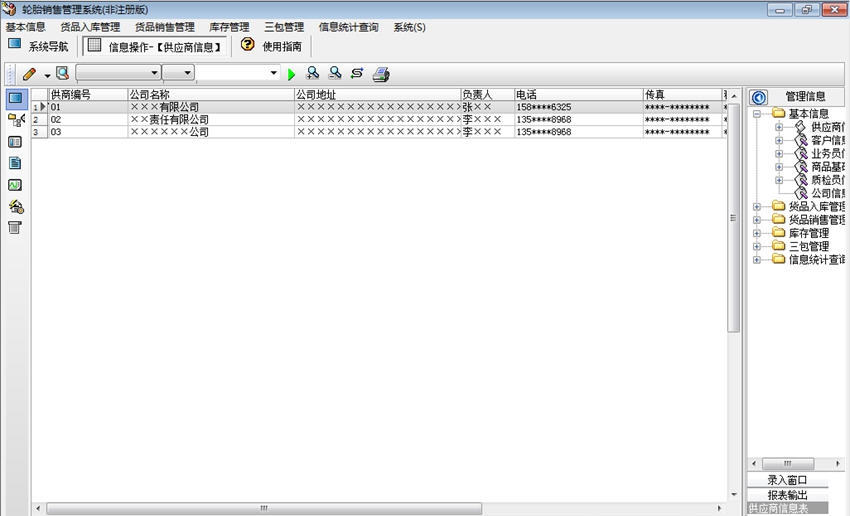Screen dimensions: 850x516
Task: Select the ×××有限公司 cell
Action: coord(211,107)
